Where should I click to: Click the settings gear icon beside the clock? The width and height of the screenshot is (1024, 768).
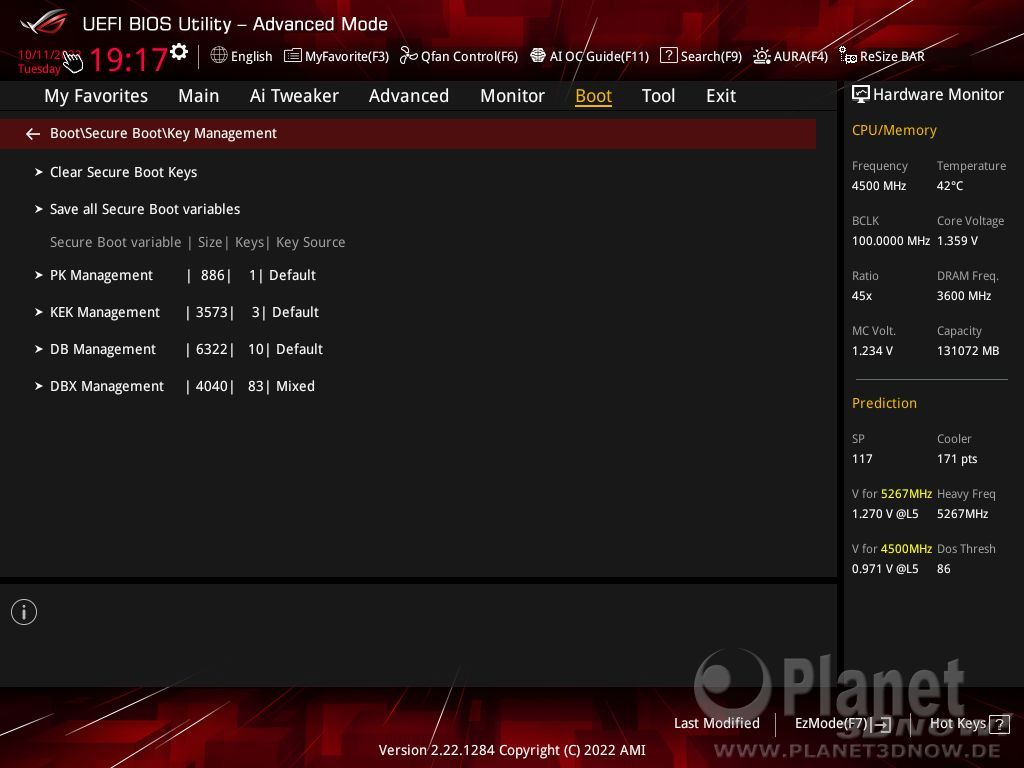179,52
